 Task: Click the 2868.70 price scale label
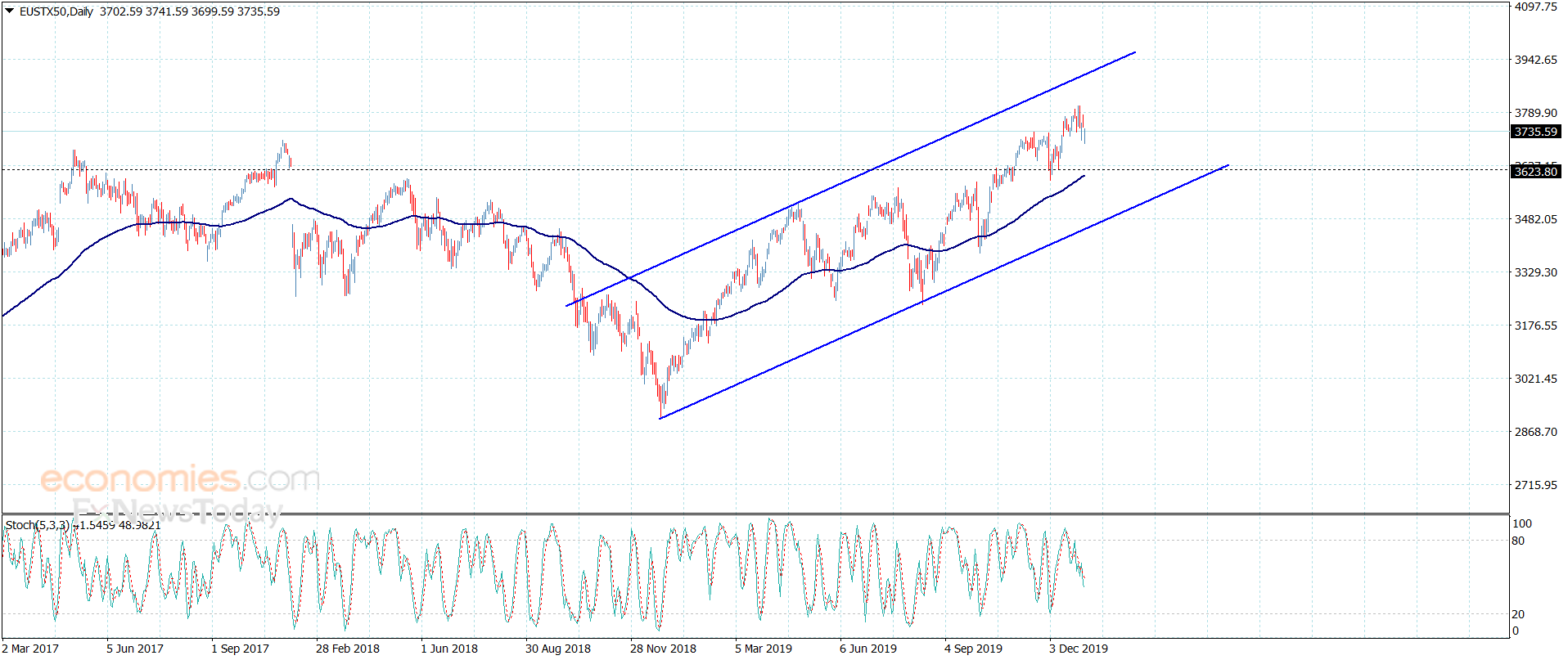pos(1535,432)
